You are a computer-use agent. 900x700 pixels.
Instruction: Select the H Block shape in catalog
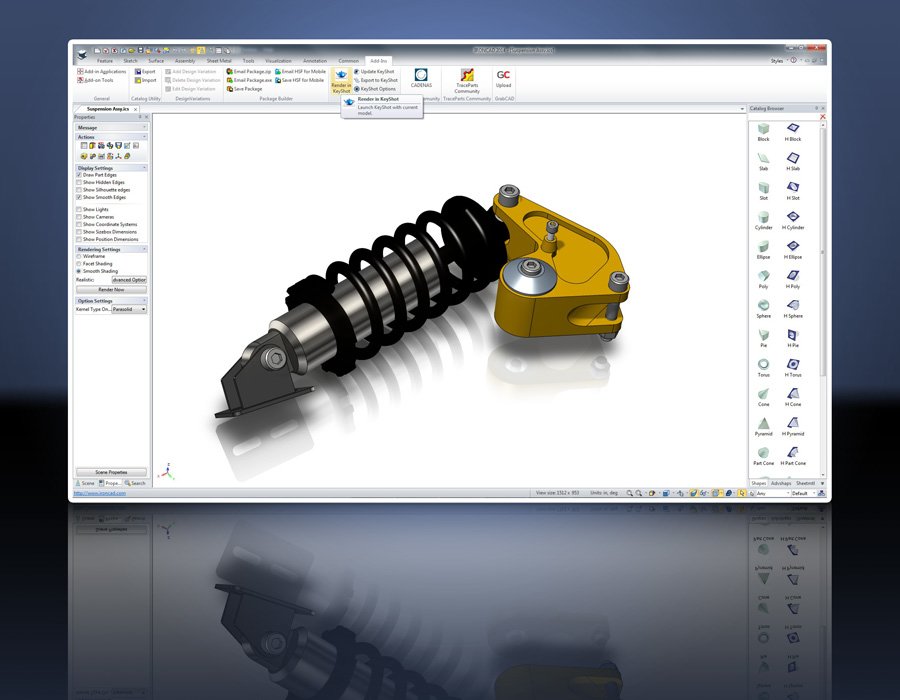point(793,132)
